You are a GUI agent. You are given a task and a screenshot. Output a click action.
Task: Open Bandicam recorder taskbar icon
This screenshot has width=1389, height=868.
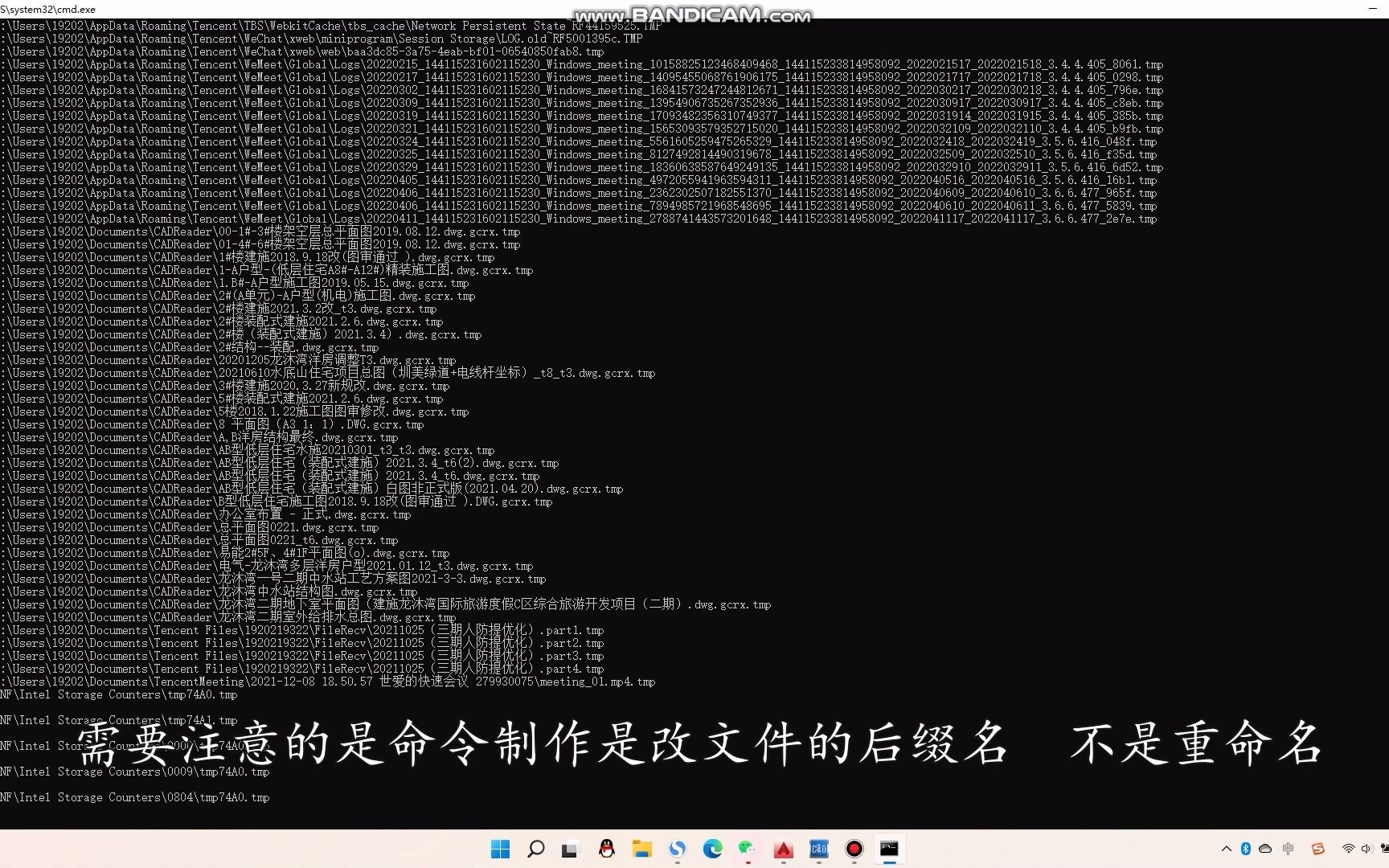pyautogui.click(x=854, y=849)
